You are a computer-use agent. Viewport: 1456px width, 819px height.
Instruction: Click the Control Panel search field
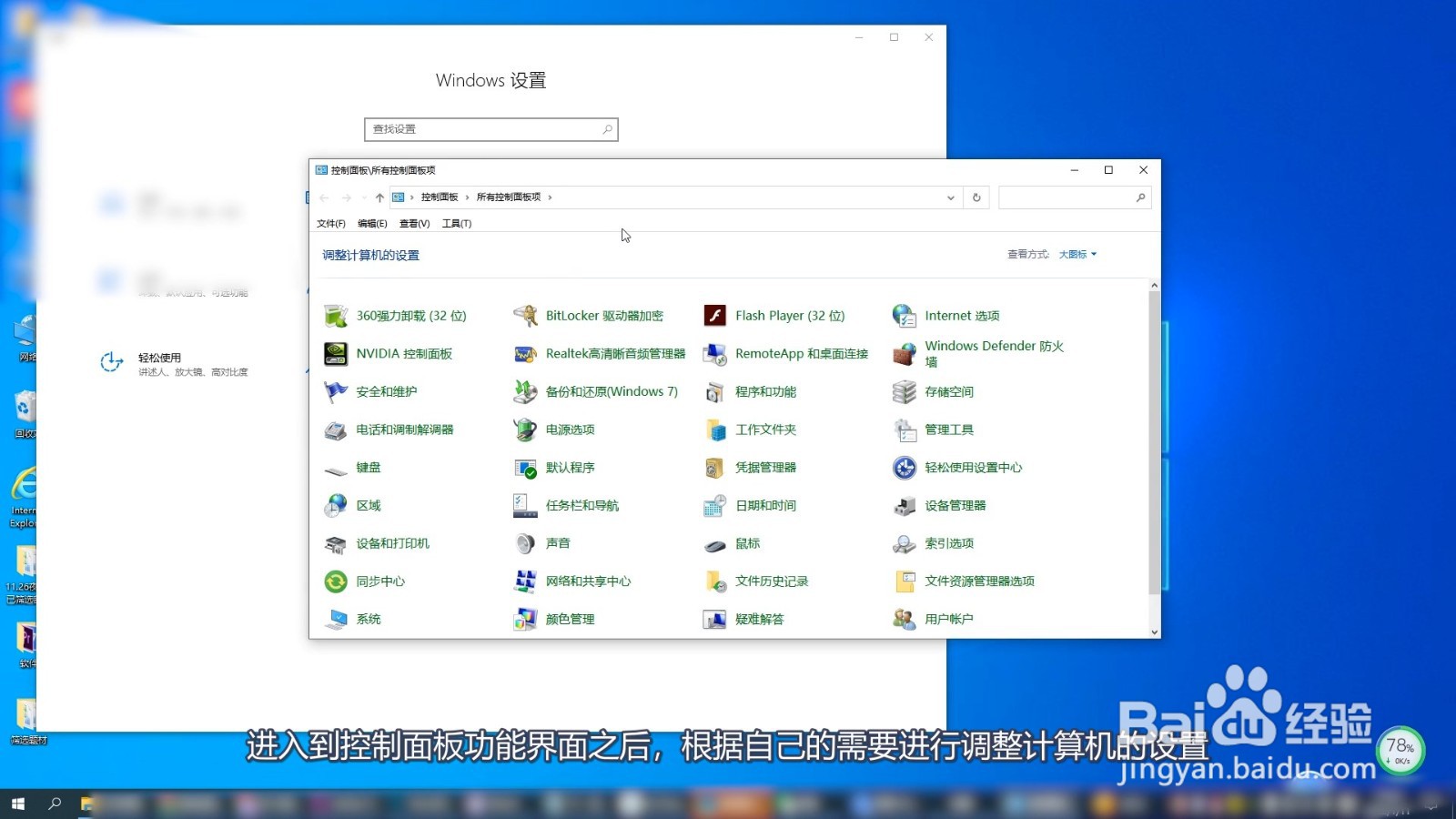[x=1075, y=197]
